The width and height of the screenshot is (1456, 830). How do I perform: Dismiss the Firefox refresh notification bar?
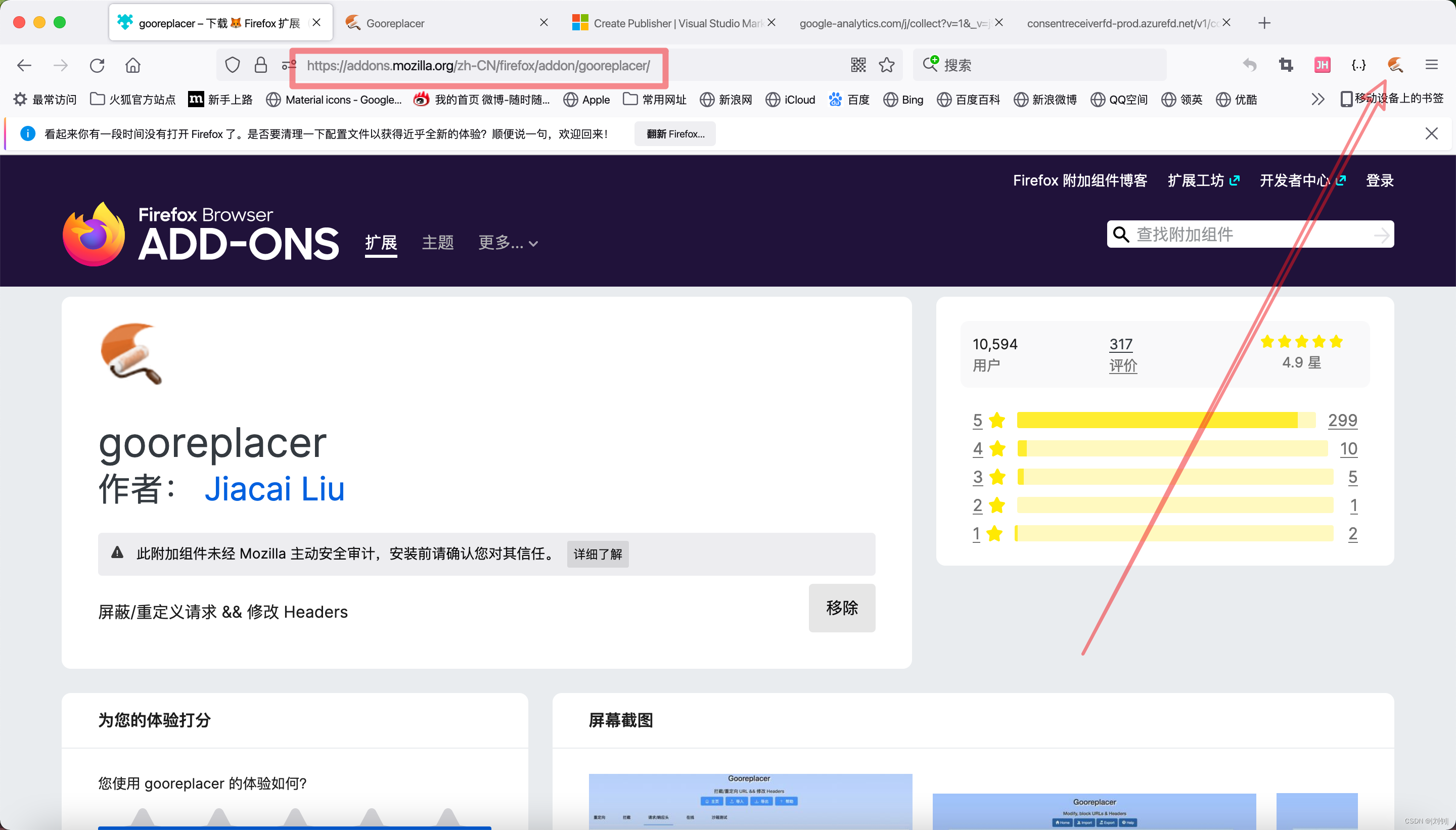tap(1431, 133)
